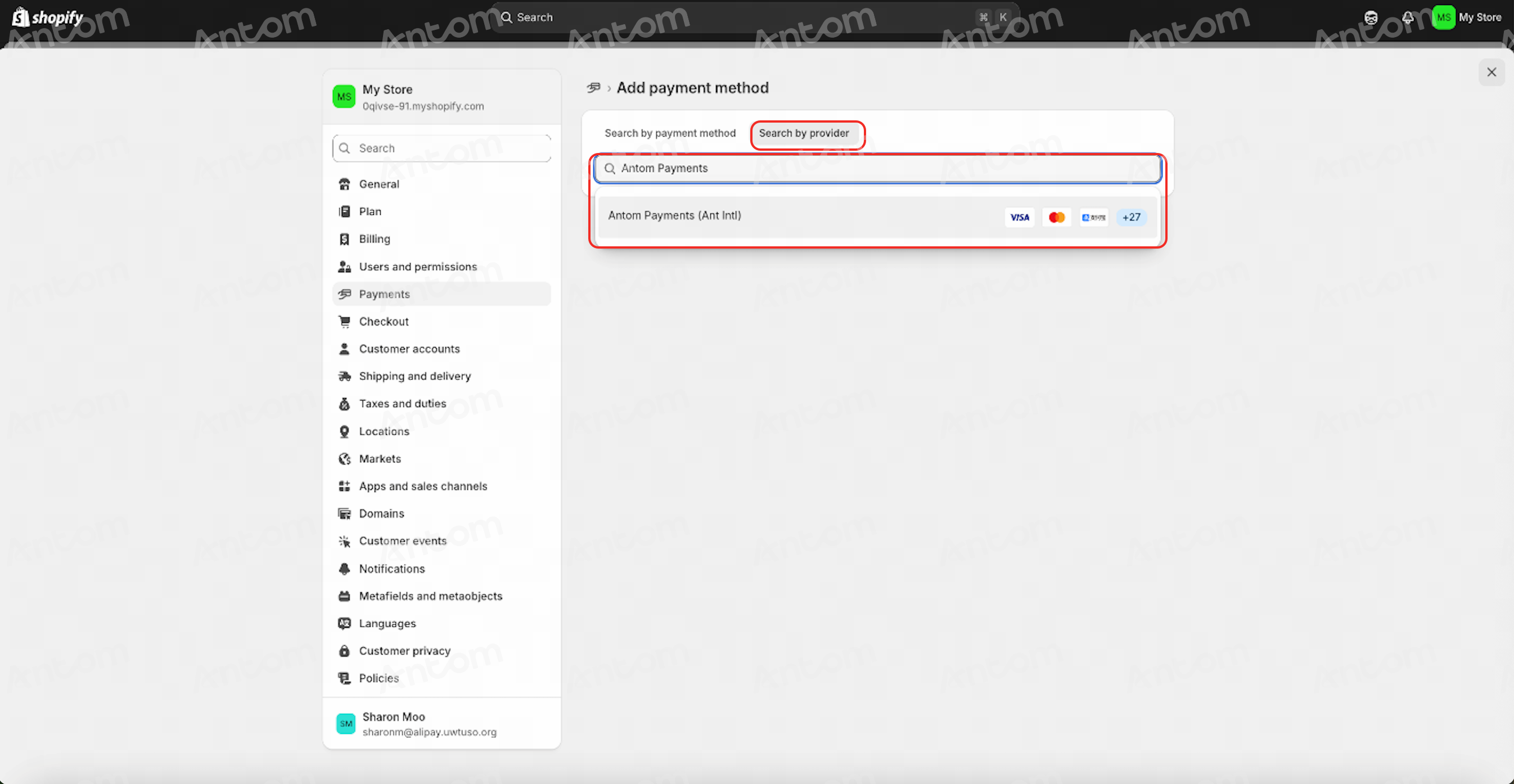Open the Sidekick assistant icon in top bar
1514x784 pixels.
(x=1371, y=17)
